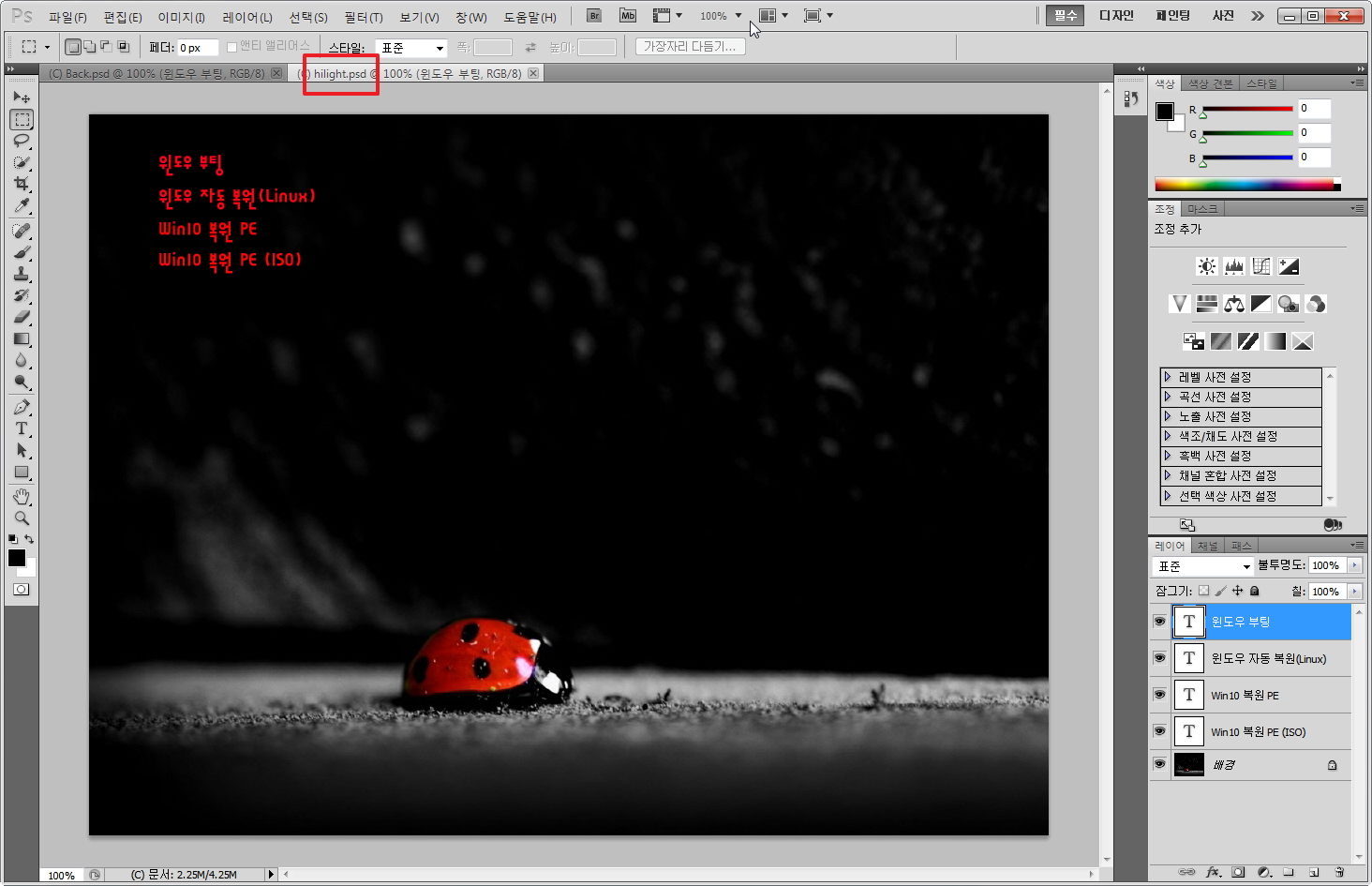
Task: Add a Channel Mixer adjustment
Action: 1316,304
